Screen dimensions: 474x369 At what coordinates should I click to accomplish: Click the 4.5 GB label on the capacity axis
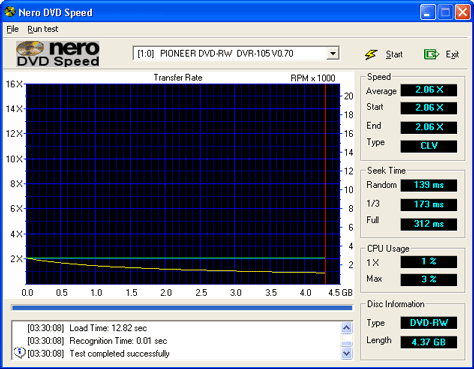coord(340,293)
